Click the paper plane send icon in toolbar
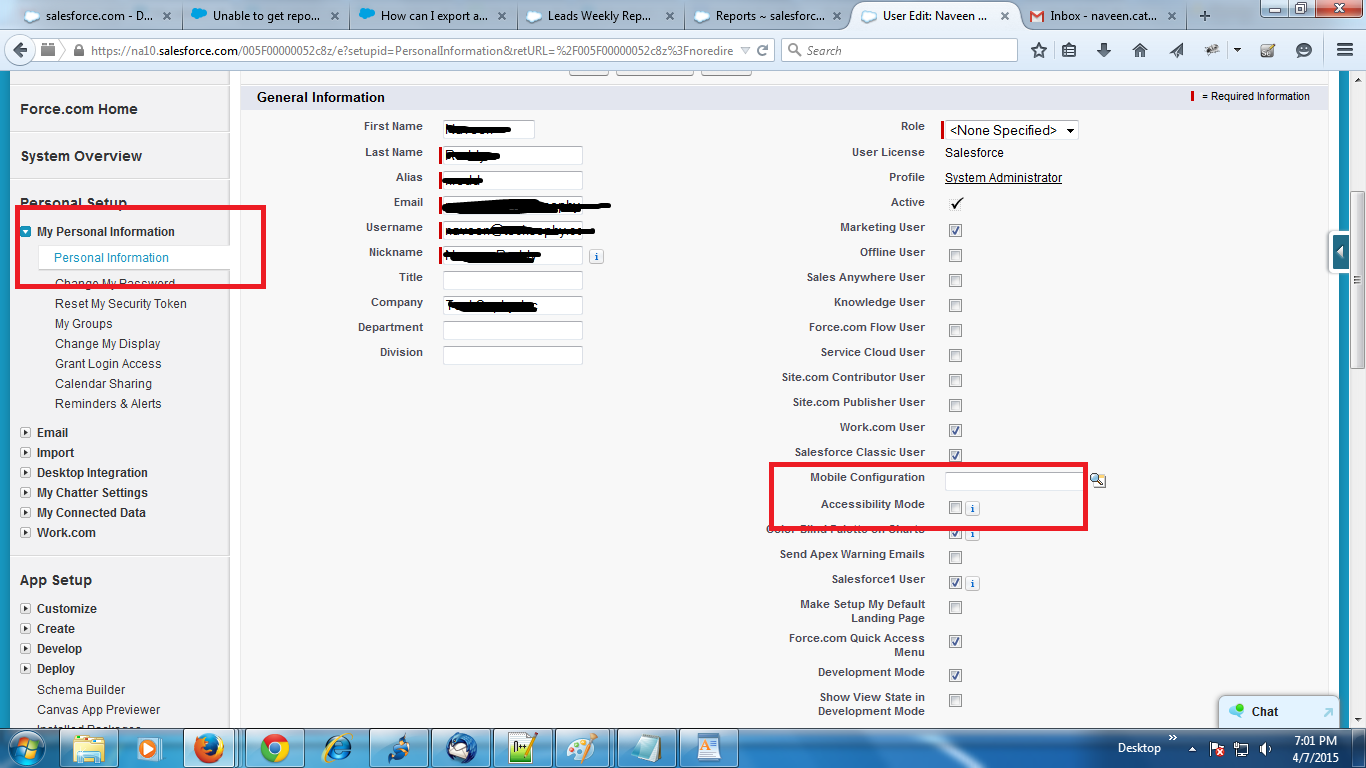Screen dimensions: 1366x768 click(1177, 50)
